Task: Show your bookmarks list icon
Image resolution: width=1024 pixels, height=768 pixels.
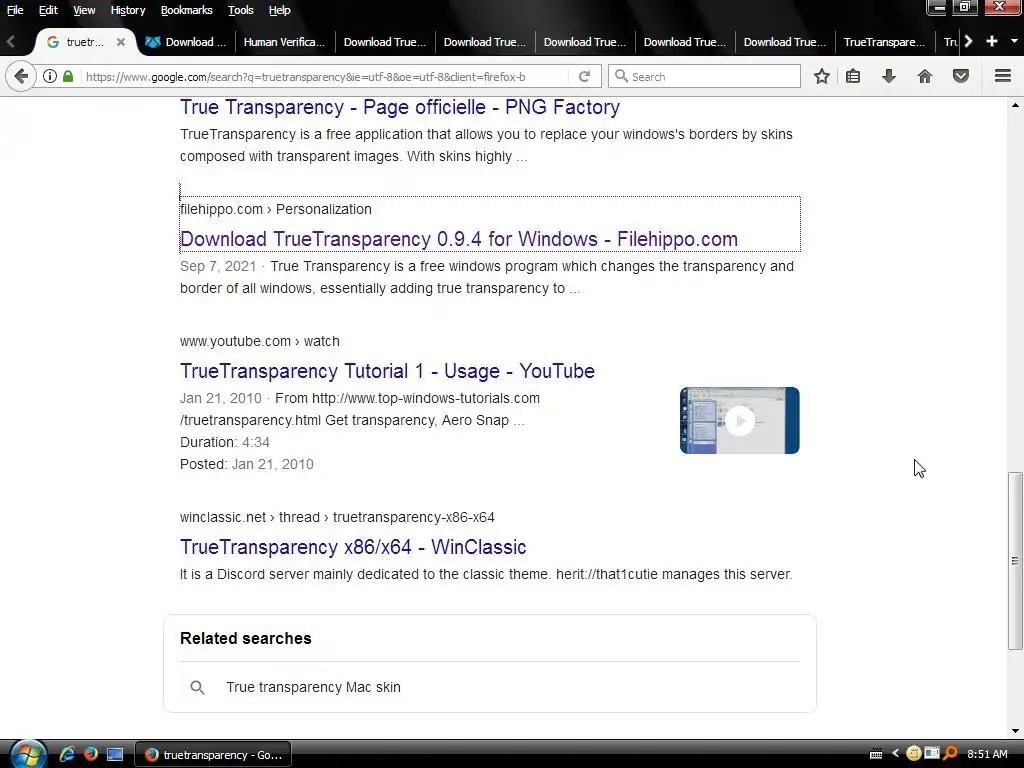Action: [x=853, y=76]
